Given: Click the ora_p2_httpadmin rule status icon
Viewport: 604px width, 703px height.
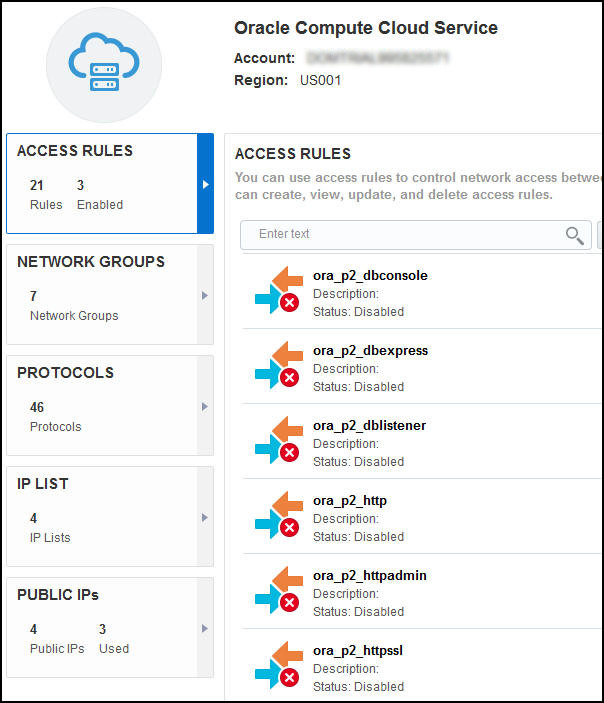Looking at the screenshot, I should [x=279, y=590].
